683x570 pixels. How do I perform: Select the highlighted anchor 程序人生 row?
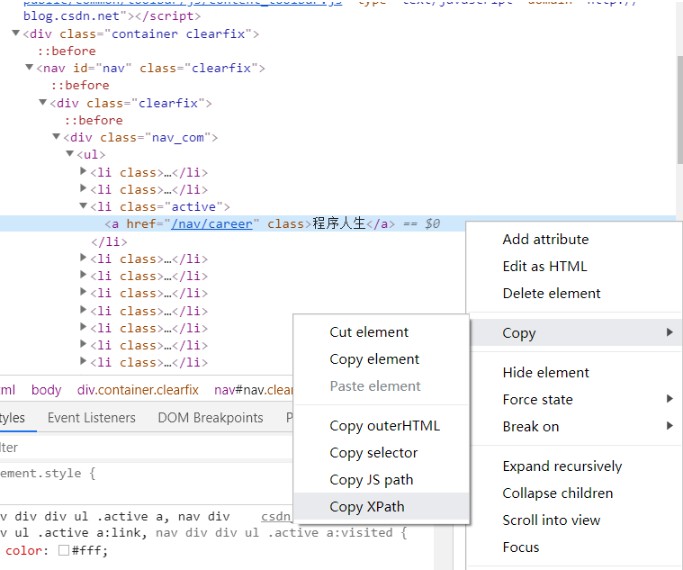click(x=232, y=224)
